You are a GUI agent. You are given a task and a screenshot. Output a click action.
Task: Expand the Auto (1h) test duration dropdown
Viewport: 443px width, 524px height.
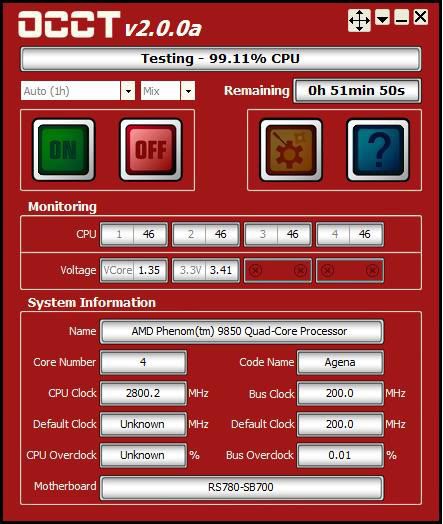pyautogui.click(x=128, y=91)
